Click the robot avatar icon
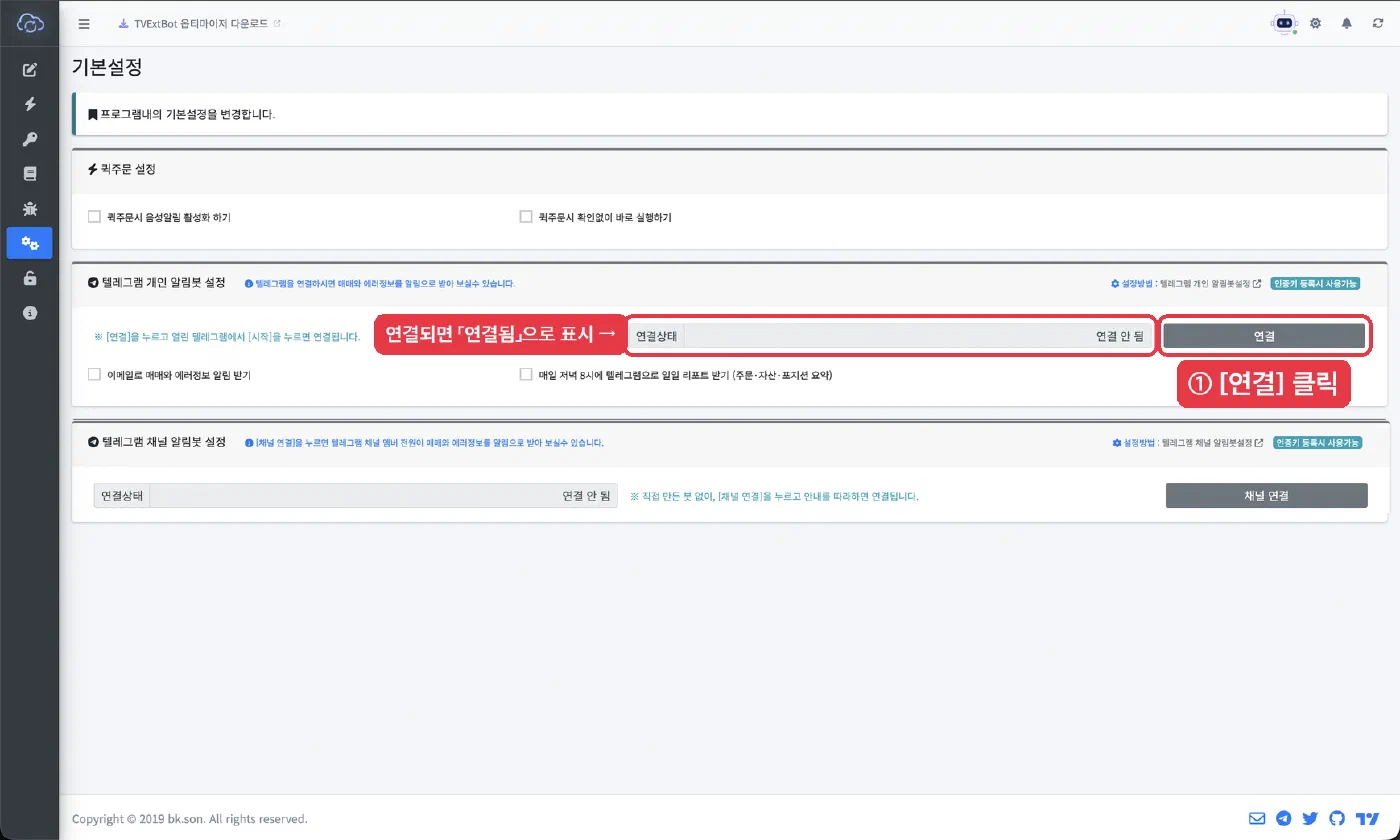Viewport: 1400px width, 840px height. pyautogui.click(x=1284, y=24)
